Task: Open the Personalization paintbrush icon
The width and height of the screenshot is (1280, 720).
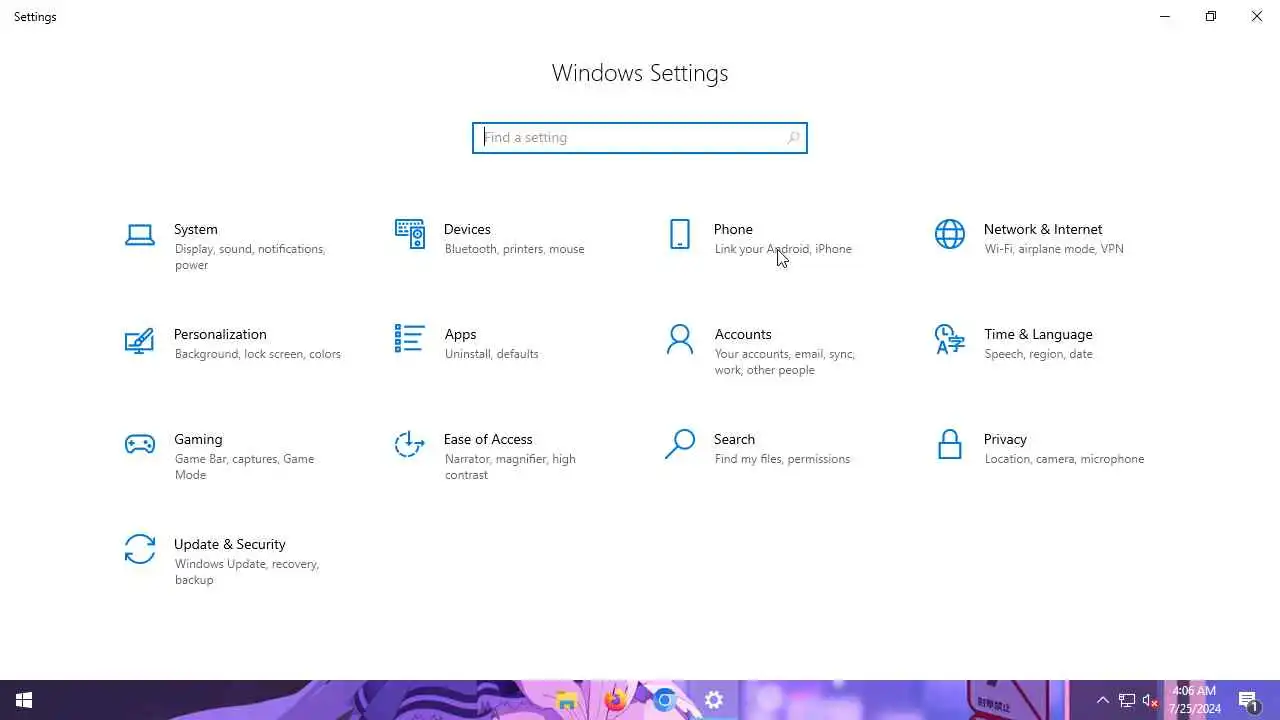Action: pos(140,340)
